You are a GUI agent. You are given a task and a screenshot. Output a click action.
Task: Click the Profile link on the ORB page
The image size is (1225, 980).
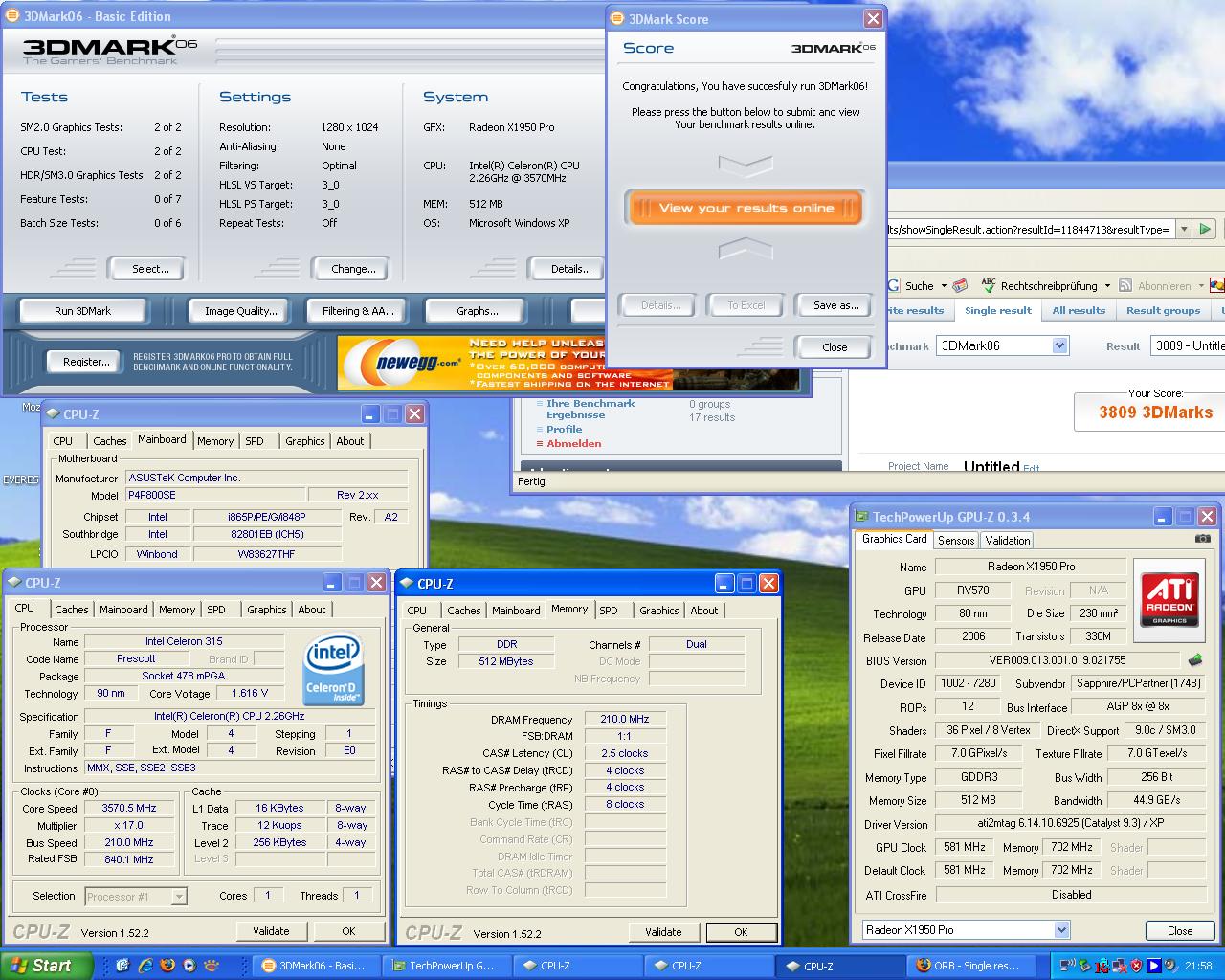point(564,429)
